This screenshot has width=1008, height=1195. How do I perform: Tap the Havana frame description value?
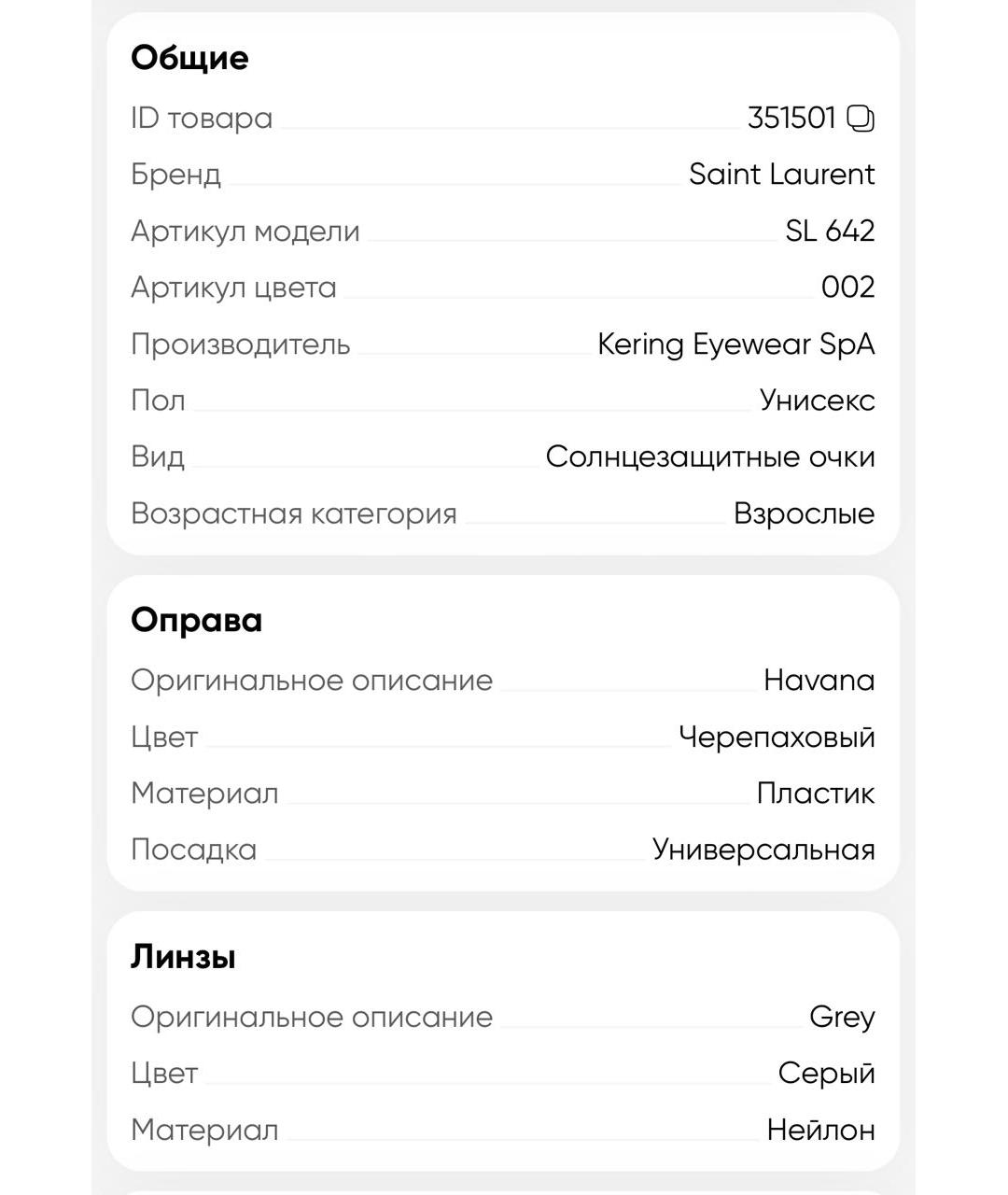[819, 681]
